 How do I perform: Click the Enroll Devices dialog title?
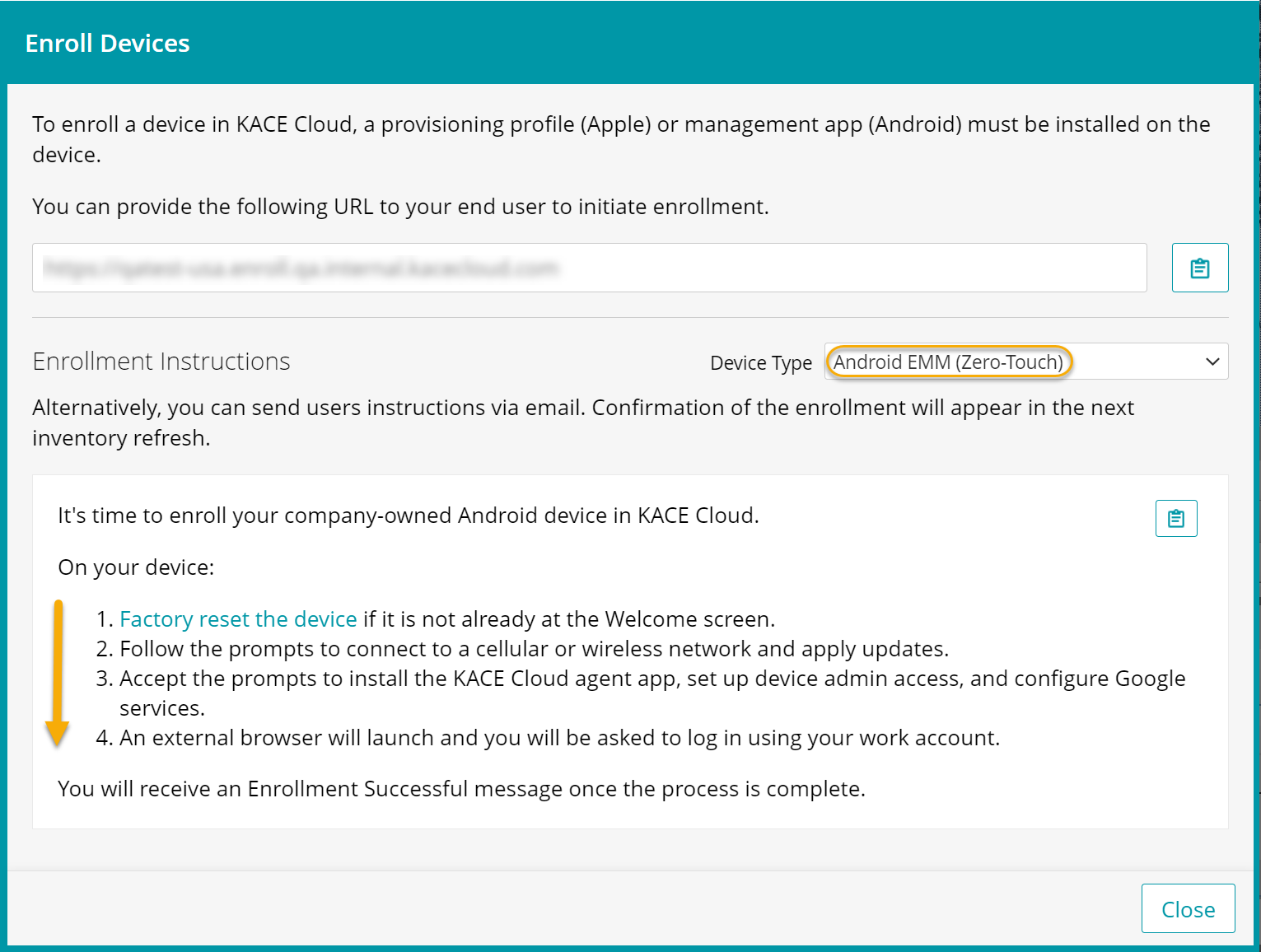pos(108,43)
